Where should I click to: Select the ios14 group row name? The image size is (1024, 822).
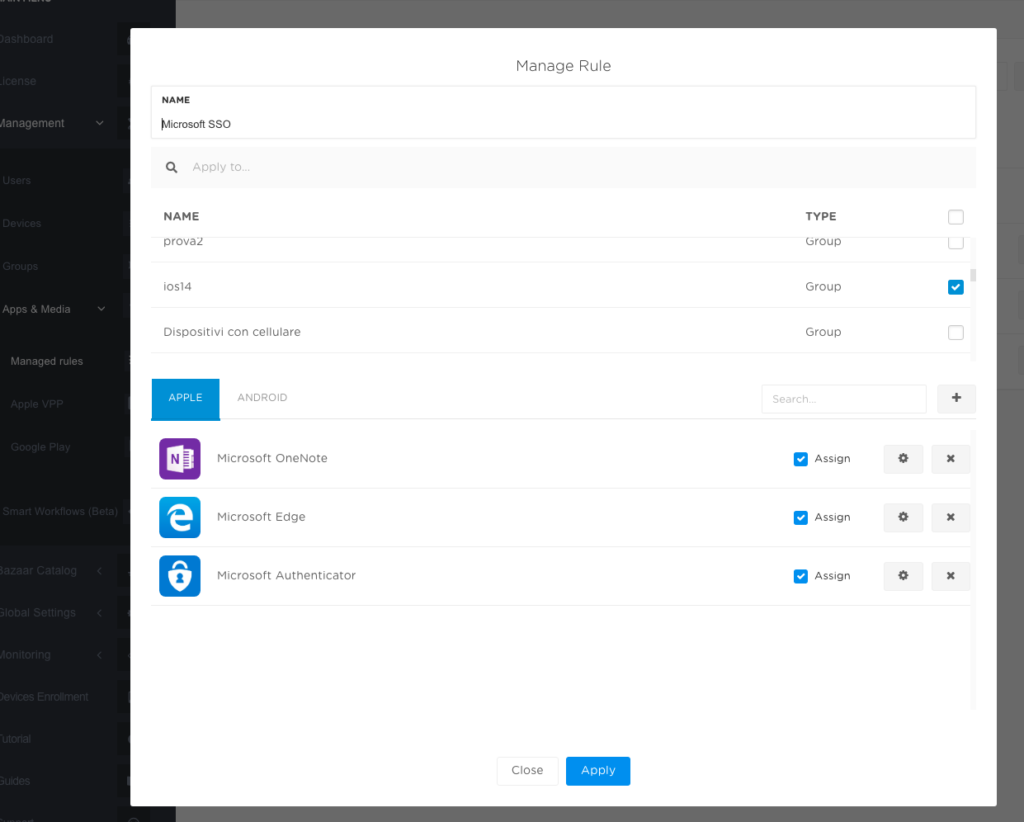[x=177, y=287]
